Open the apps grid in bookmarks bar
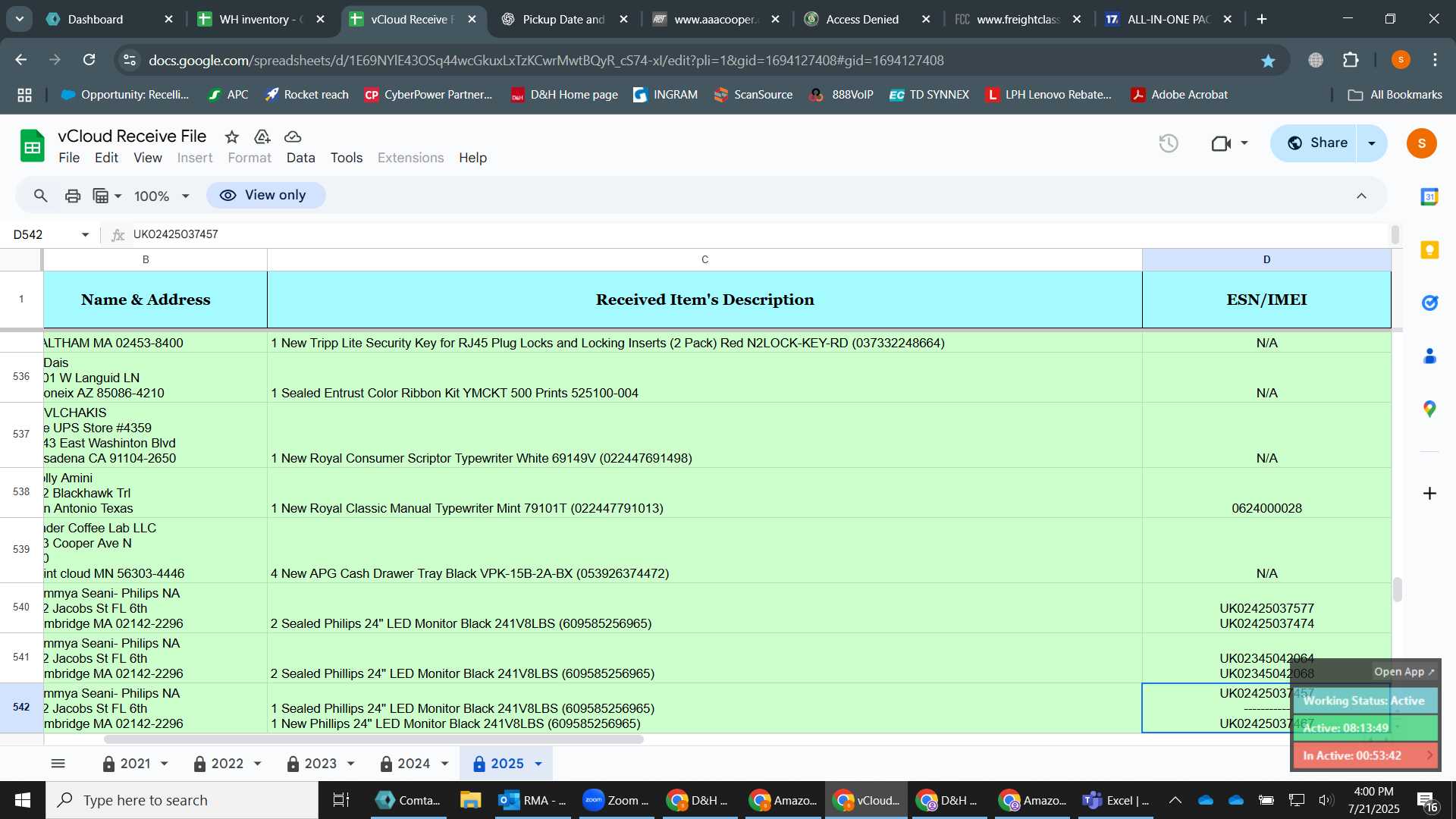1456x819 pixels. (25, 95)
